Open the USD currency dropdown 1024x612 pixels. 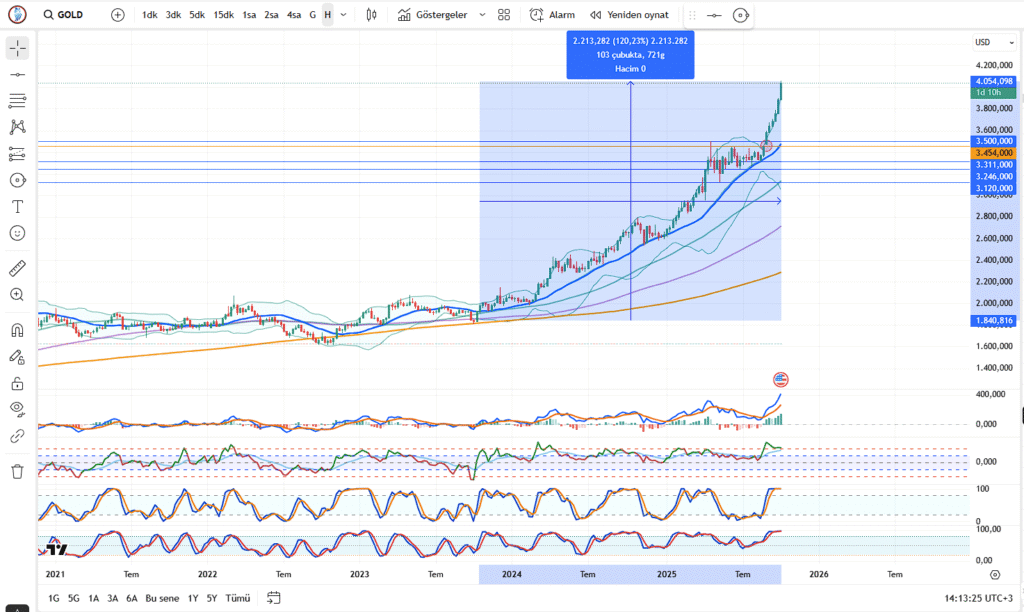point(994,42)
